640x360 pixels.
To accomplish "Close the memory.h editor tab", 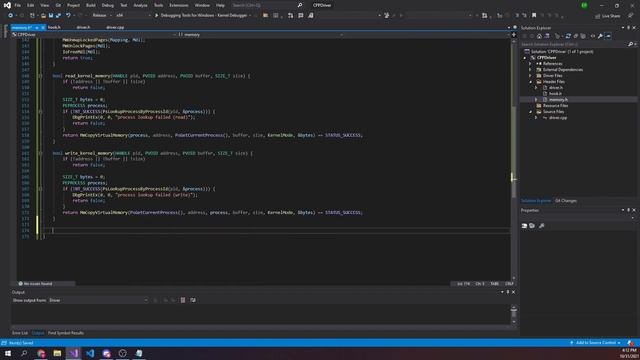I will click(43, 27).
